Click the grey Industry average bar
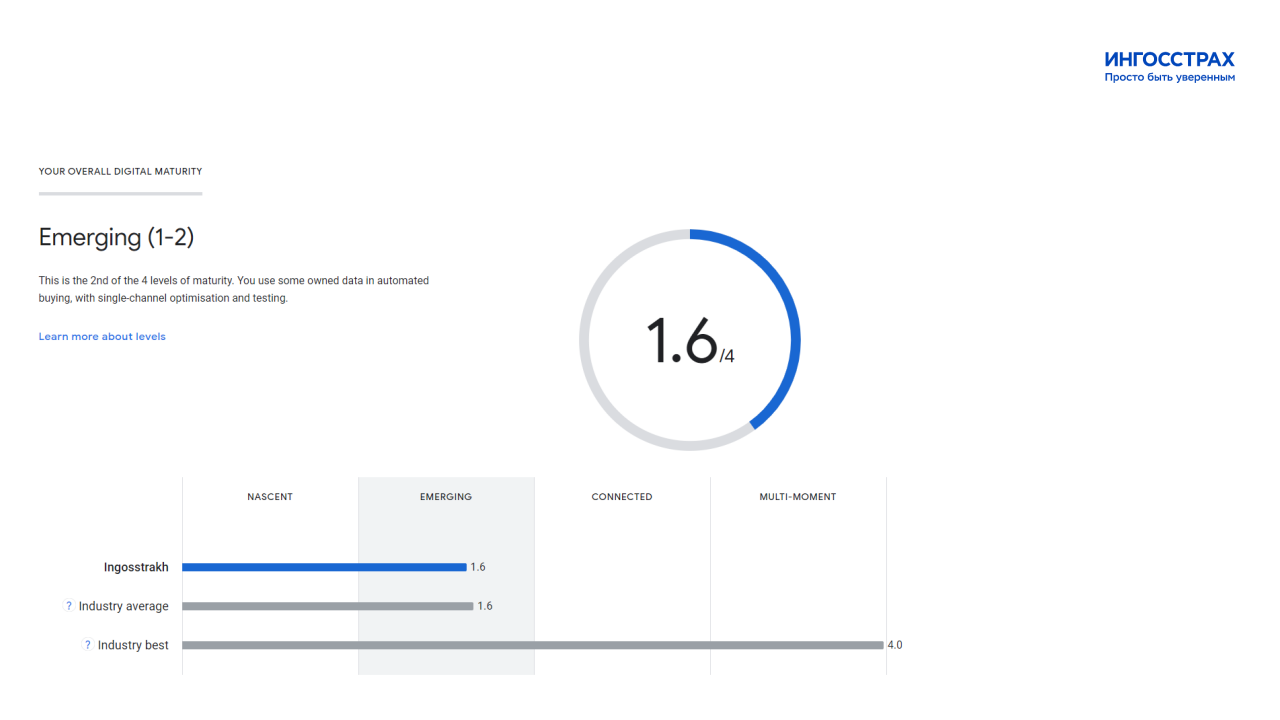The width and height of the screenshot is (1280, 720). [x=328, y=606]
